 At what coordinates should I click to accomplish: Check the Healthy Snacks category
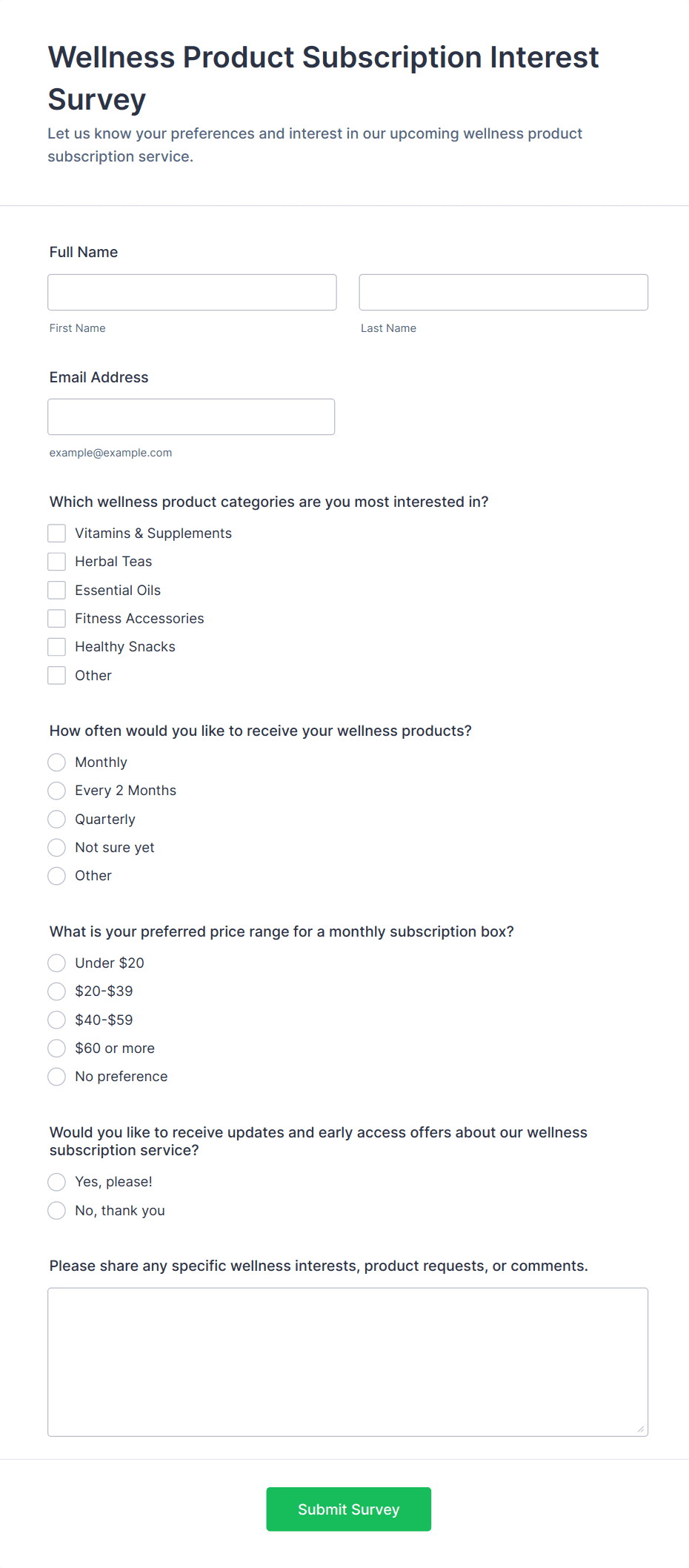point(56,646)
